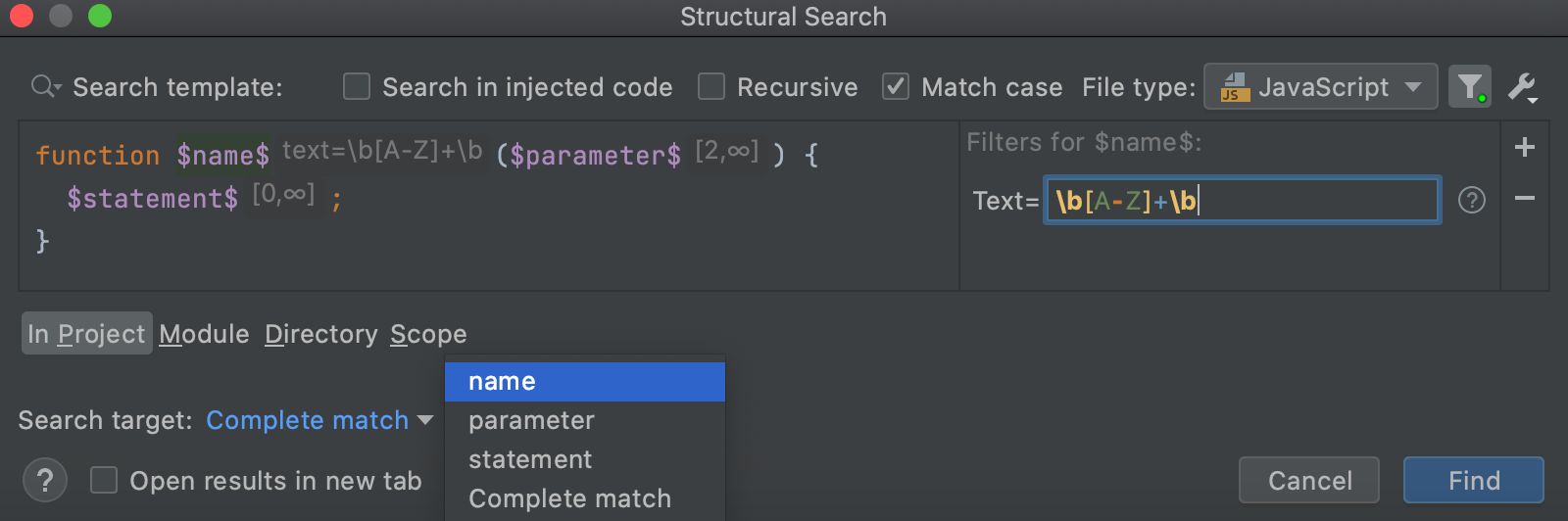
Task: Remove the filter with the minus icon
Action: click(1524, 199)
